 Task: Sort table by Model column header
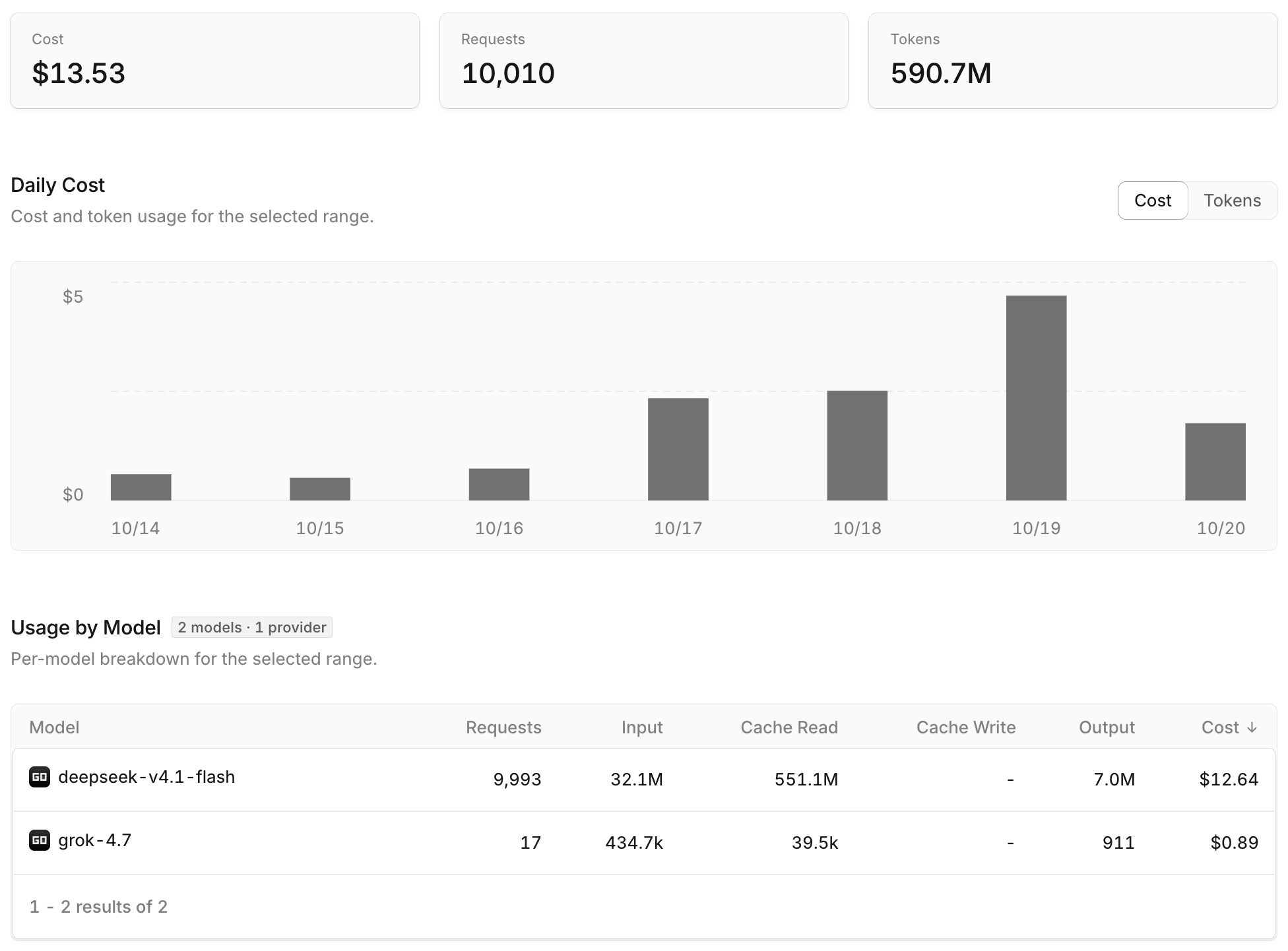tap(54, 727)
